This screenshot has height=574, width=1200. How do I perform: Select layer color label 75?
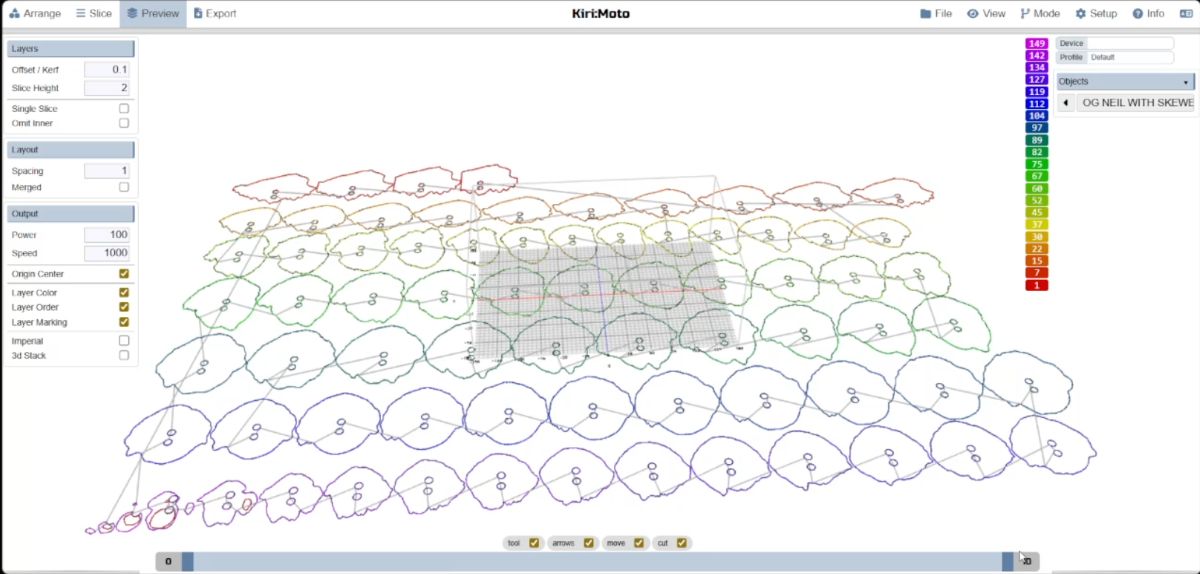tap(1037, 164)
